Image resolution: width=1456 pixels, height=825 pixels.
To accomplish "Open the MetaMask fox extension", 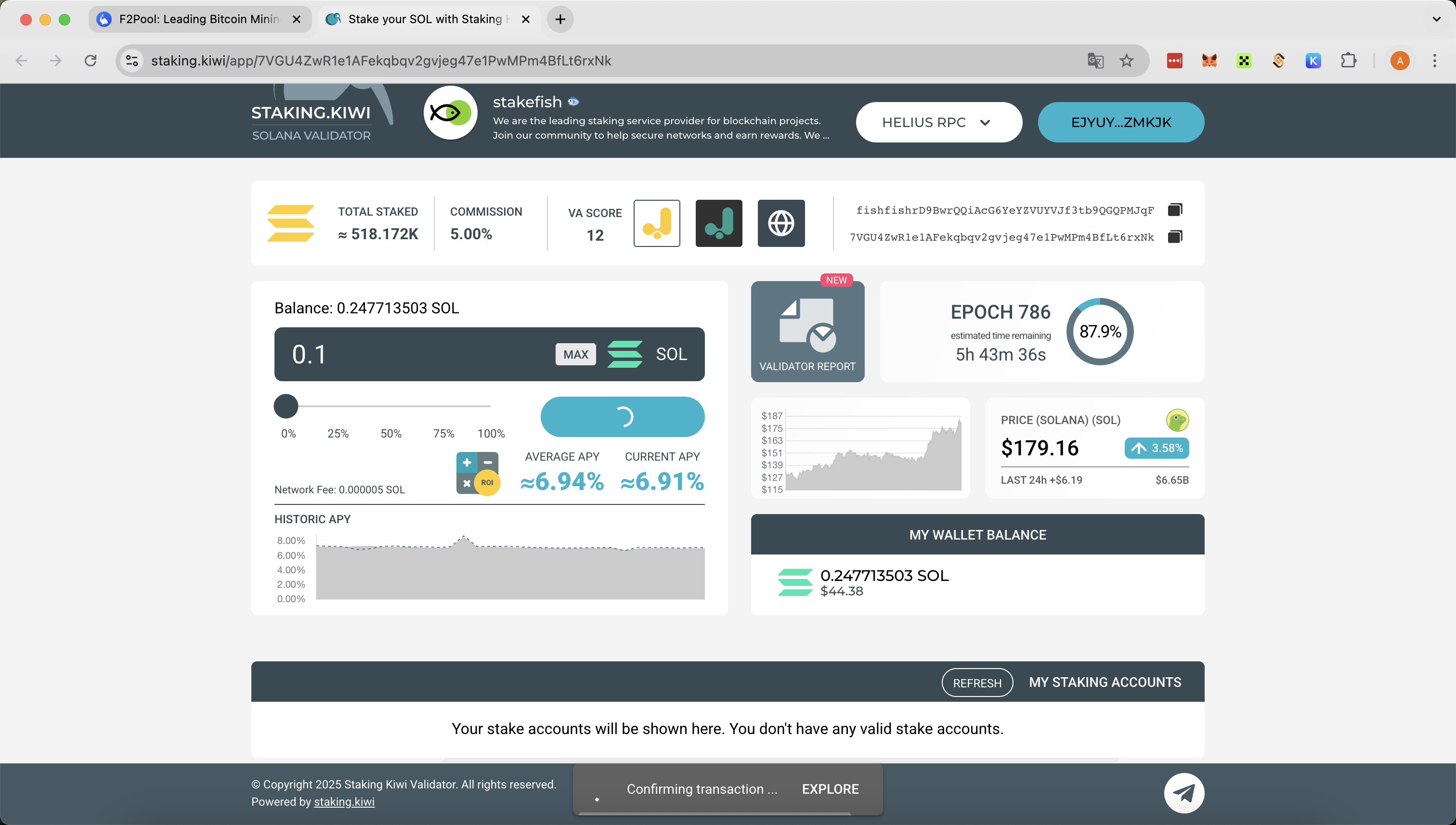I will tap(1209, 61).
